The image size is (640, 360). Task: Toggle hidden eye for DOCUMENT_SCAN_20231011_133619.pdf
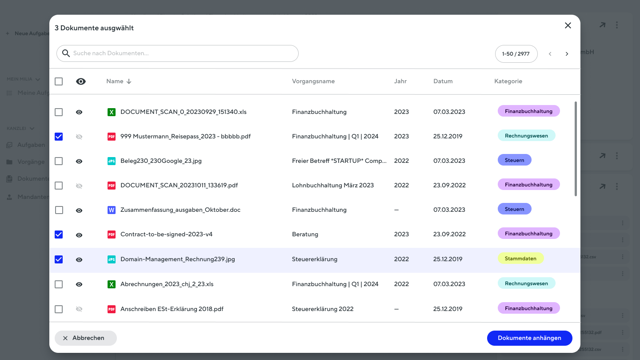(79, 186)
